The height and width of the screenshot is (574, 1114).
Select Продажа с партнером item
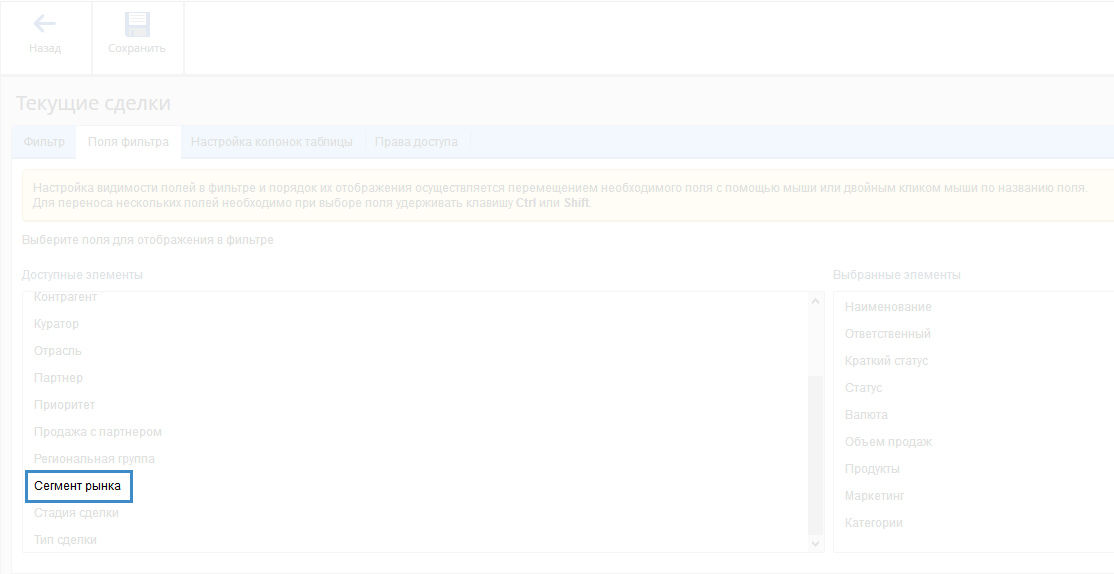(x=98, y=432)
